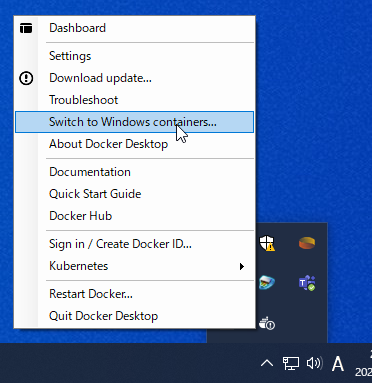Open the Documentation menu entry
The image size is (372, 383).
[x=134, y=172]
